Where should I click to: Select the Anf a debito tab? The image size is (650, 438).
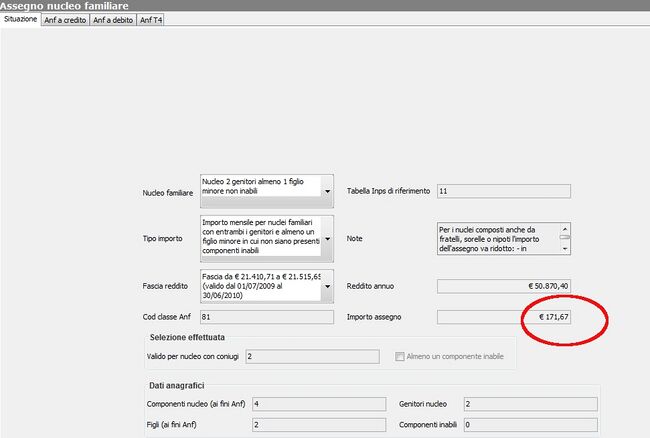click(x=112, y=20)
